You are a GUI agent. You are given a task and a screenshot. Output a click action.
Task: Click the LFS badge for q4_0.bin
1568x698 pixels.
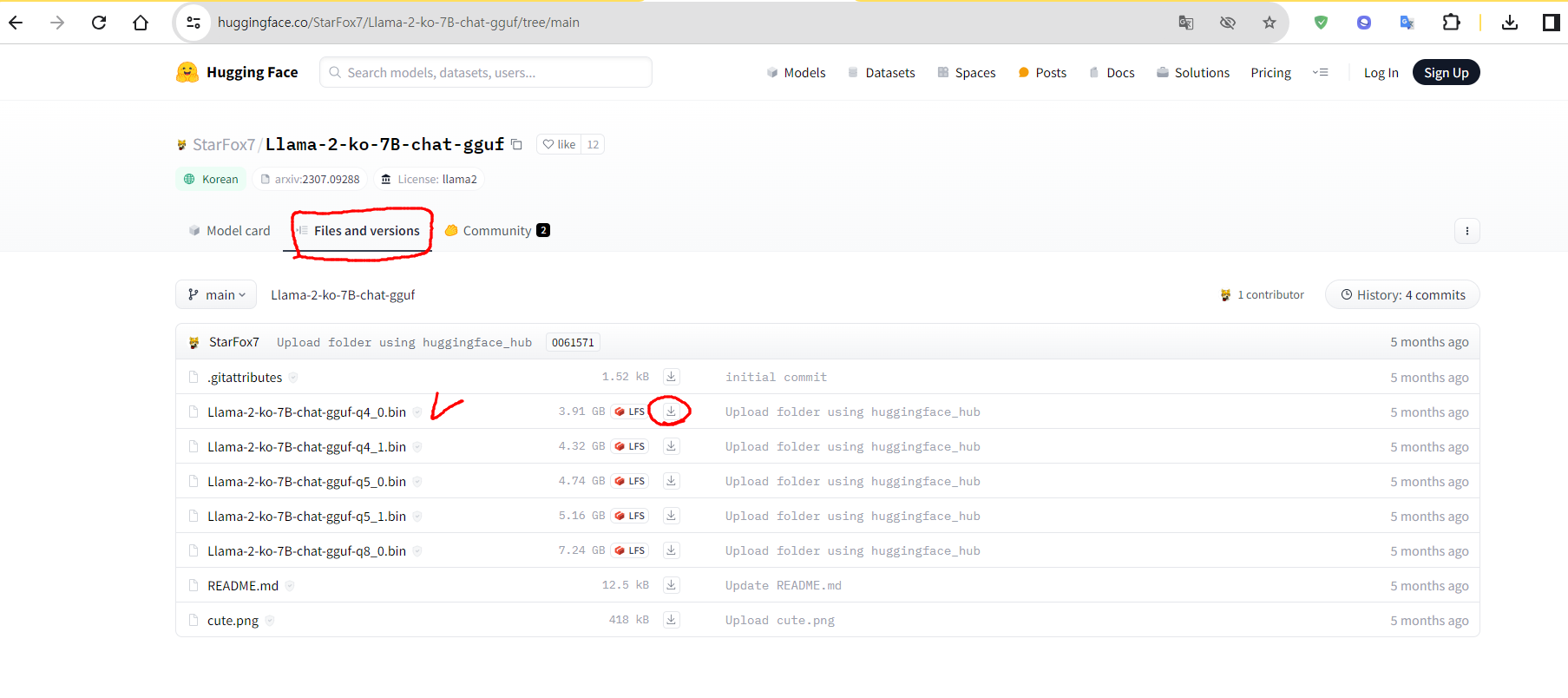click(x=630, y=412)
